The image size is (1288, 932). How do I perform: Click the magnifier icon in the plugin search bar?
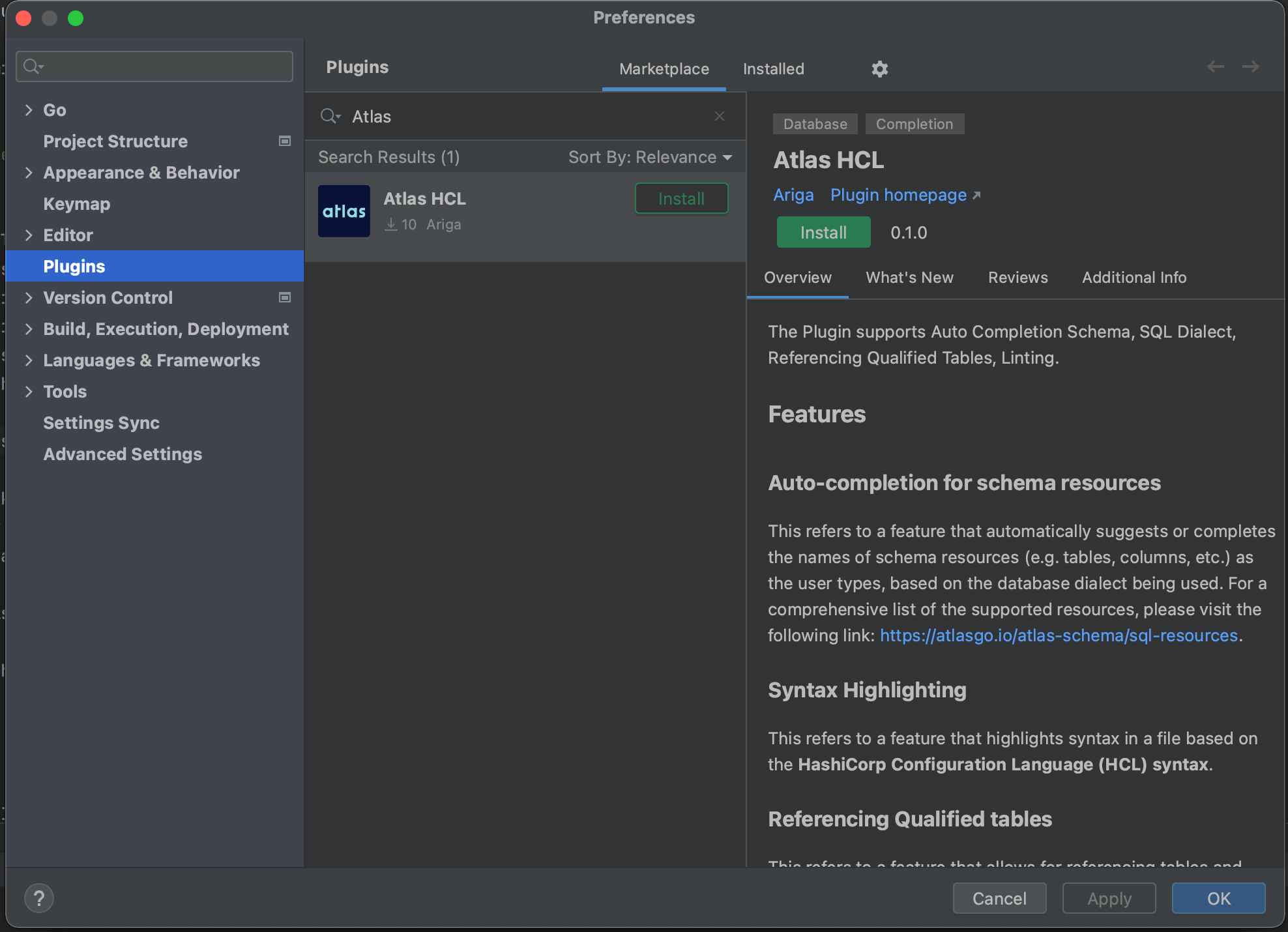pyautogui.click(x=330, y=116)
